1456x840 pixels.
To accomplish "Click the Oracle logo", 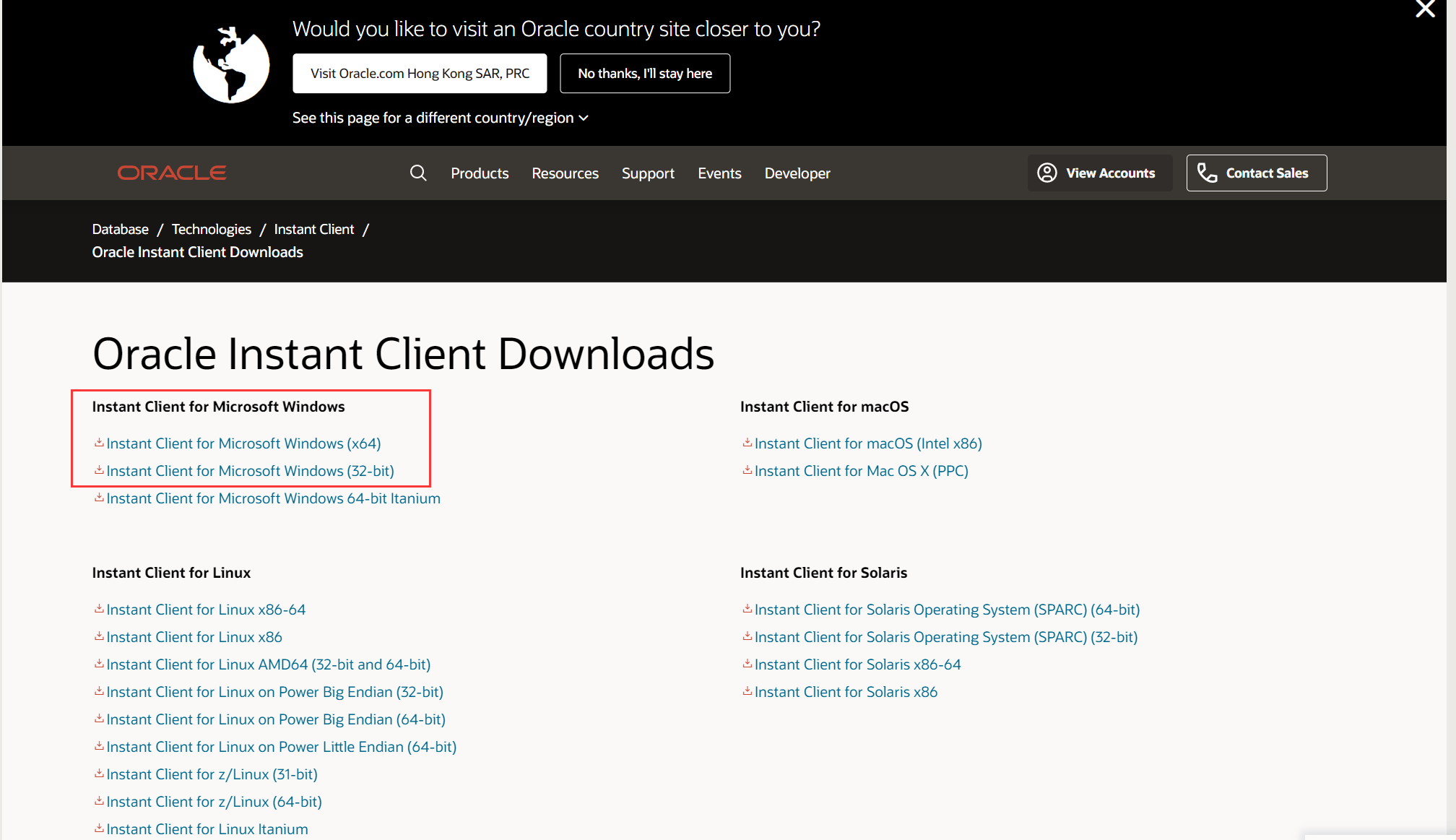I will click(171, 173).
